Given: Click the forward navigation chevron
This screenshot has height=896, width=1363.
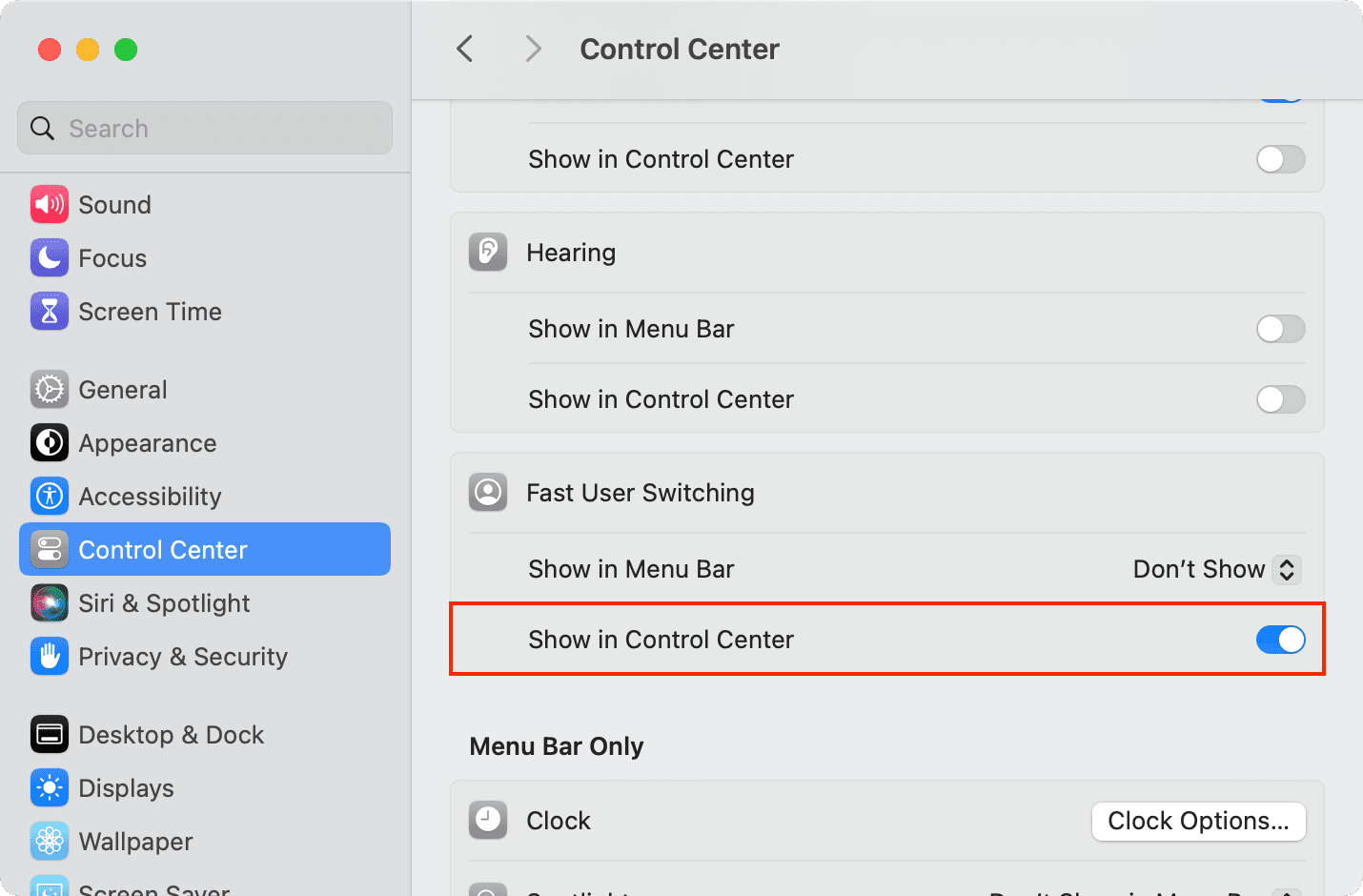Looking at the screenshot, I should [532, 49].
